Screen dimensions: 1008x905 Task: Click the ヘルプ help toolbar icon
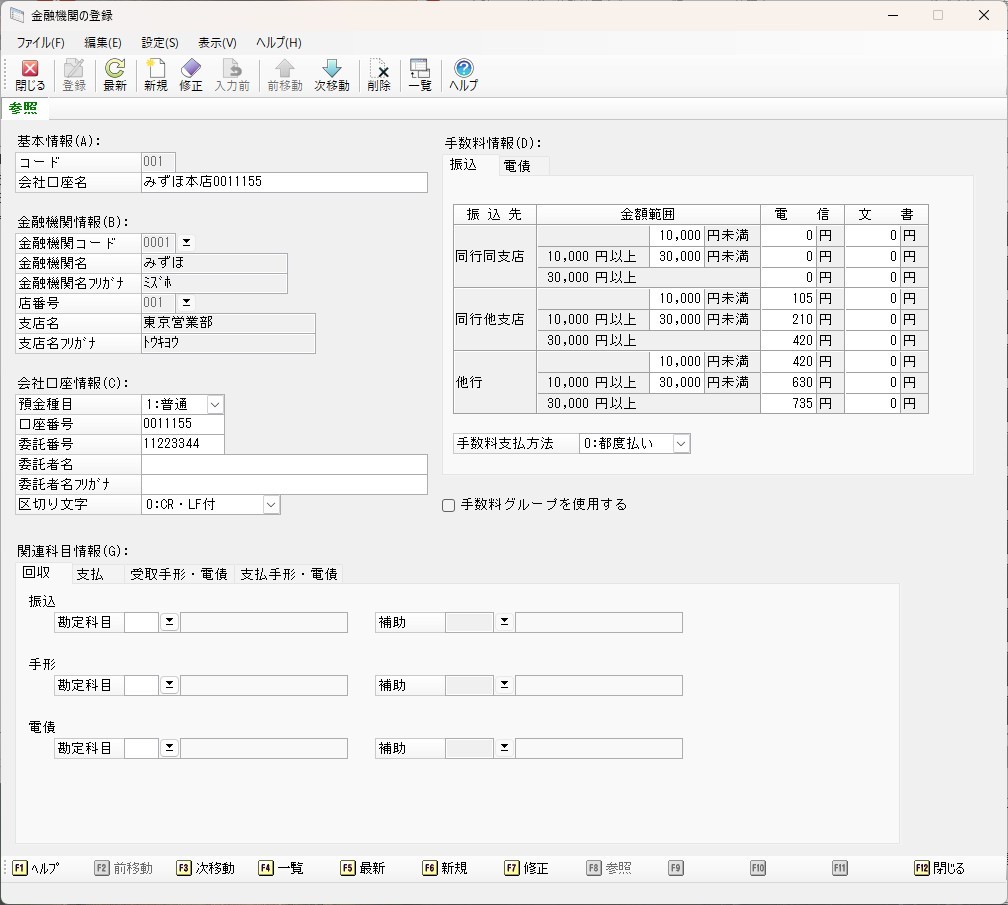pyautogui.click(x=463, y=75)
